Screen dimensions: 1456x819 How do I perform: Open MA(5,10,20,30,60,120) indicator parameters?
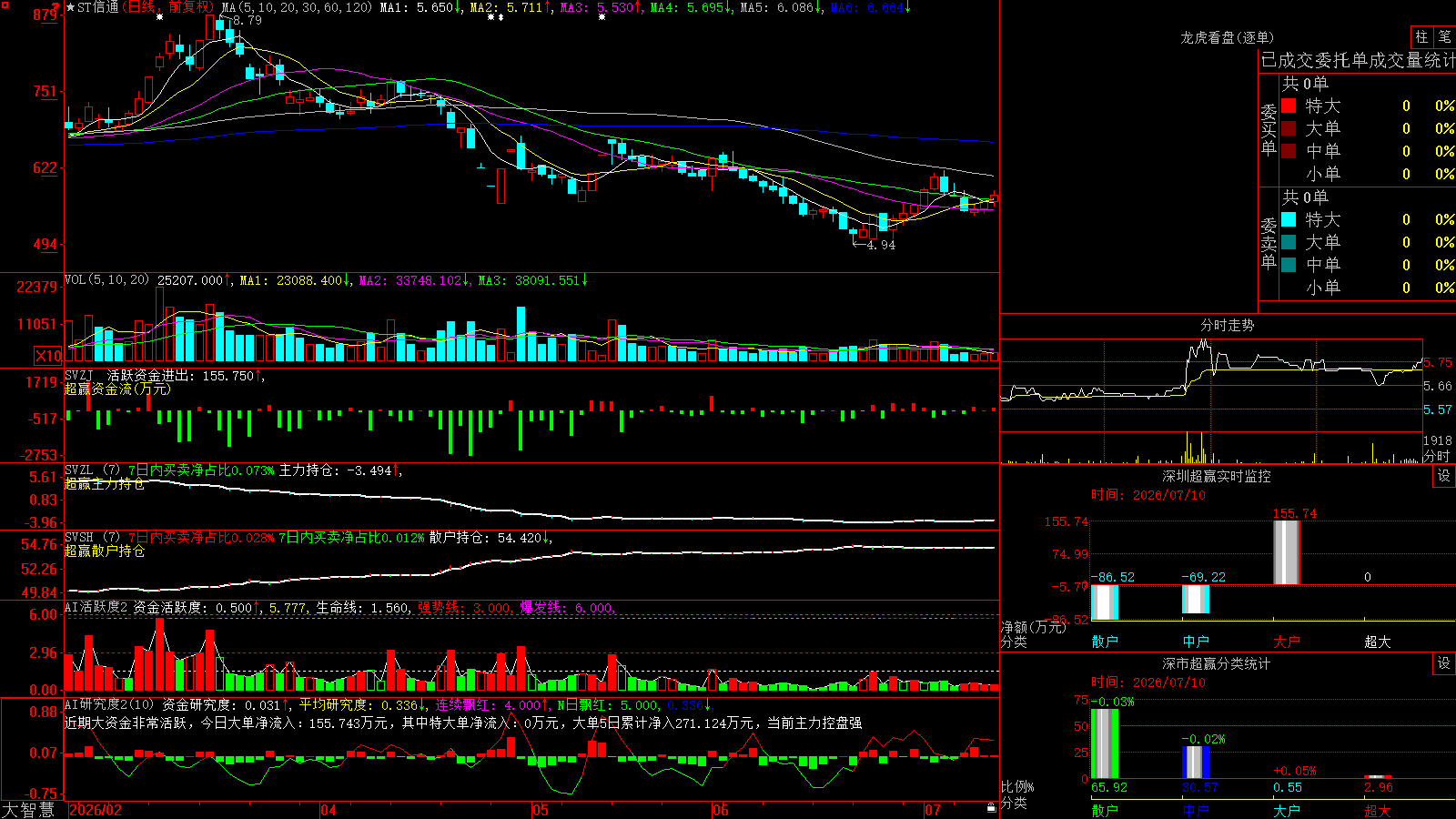click(x=297, y=7)
